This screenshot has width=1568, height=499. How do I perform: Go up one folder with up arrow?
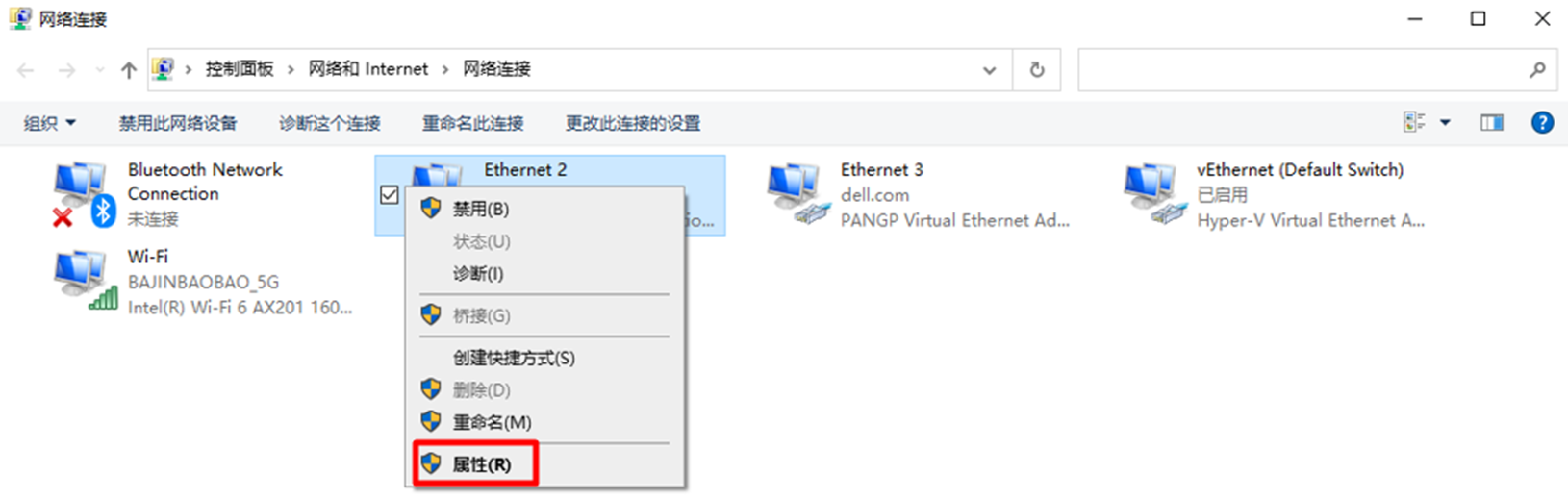coord(129,69)
